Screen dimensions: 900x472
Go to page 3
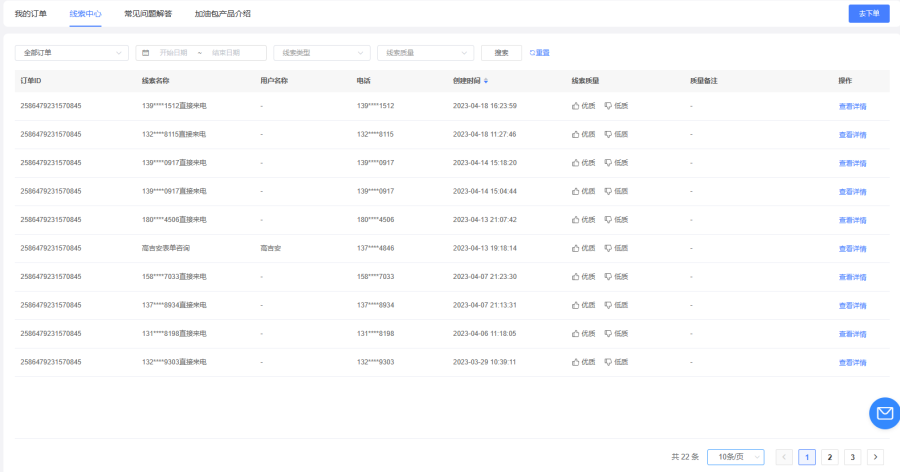(852, 457)
